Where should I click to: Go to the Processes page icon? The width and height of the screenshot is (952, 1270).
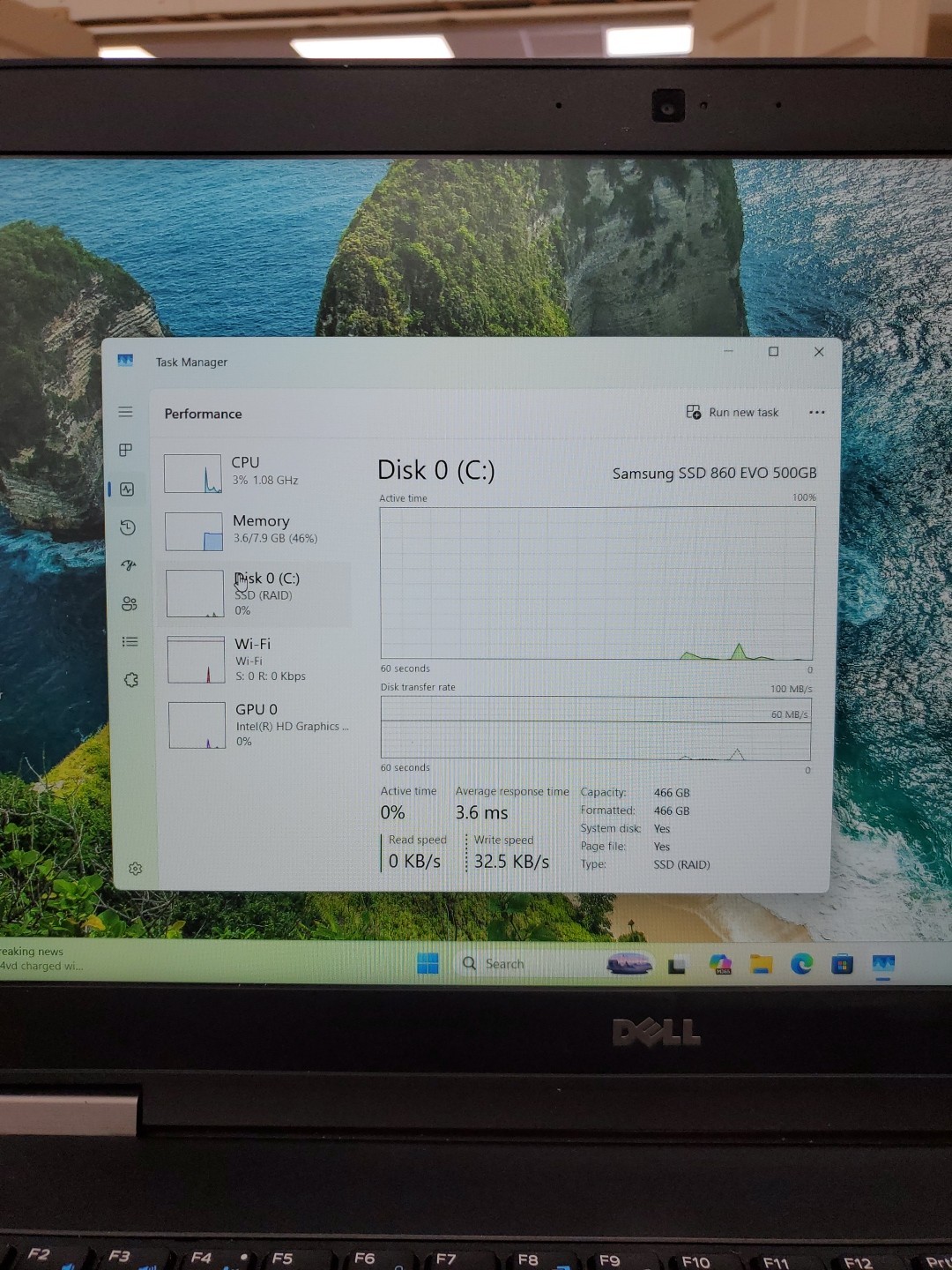[x=126, y=450]
